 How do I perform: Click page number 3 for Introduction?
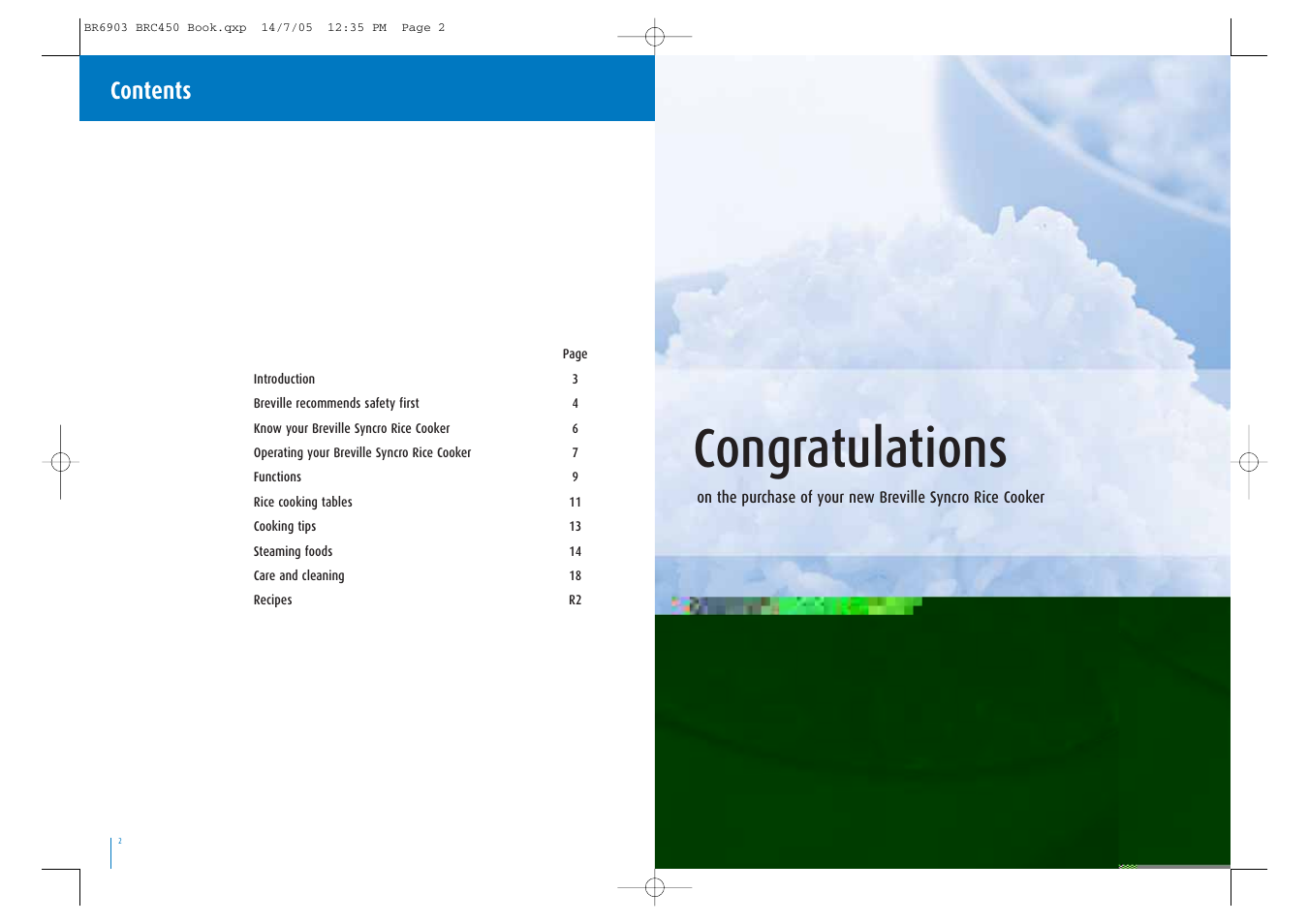(x=575, y=379)
